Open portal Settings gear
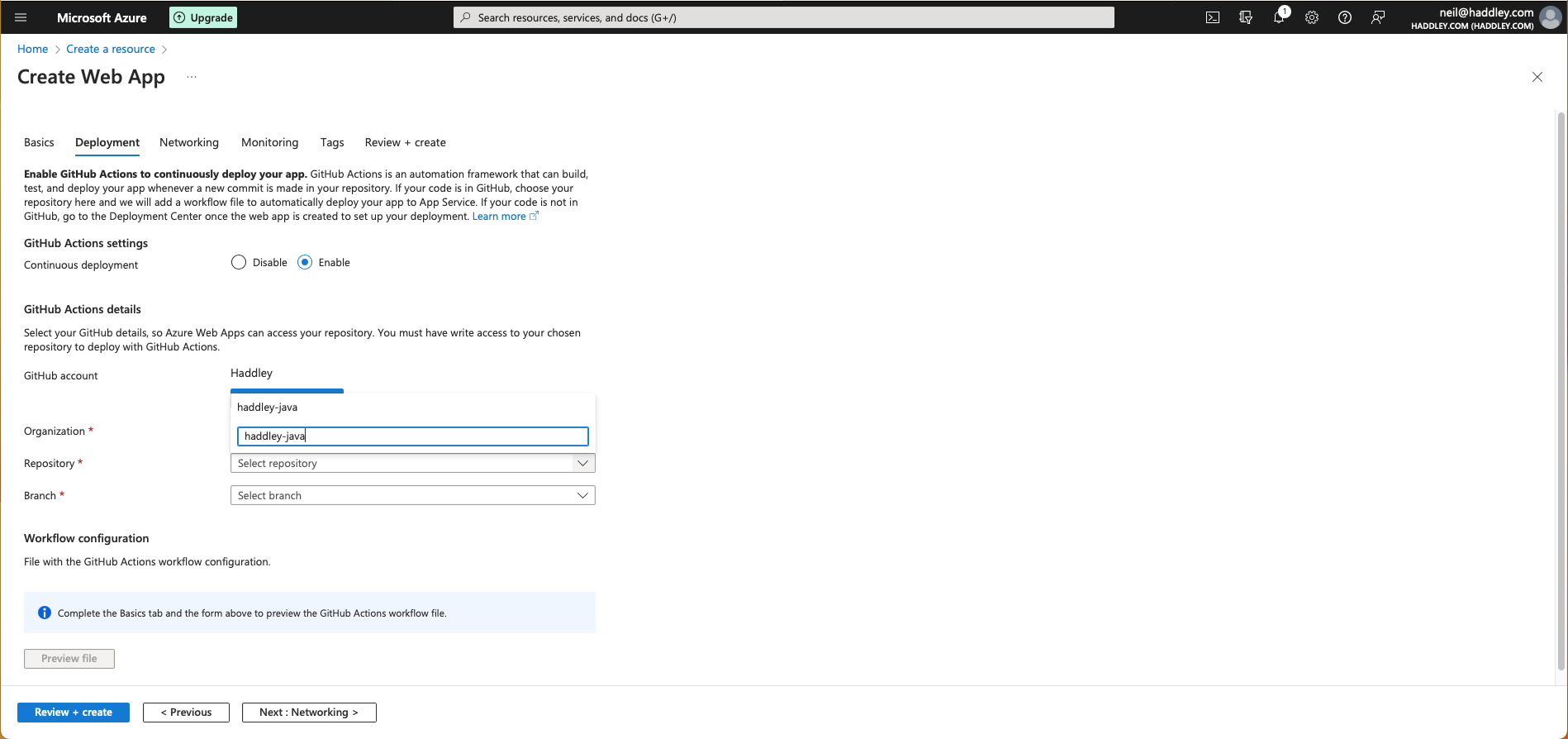 tap(1312, 17)
